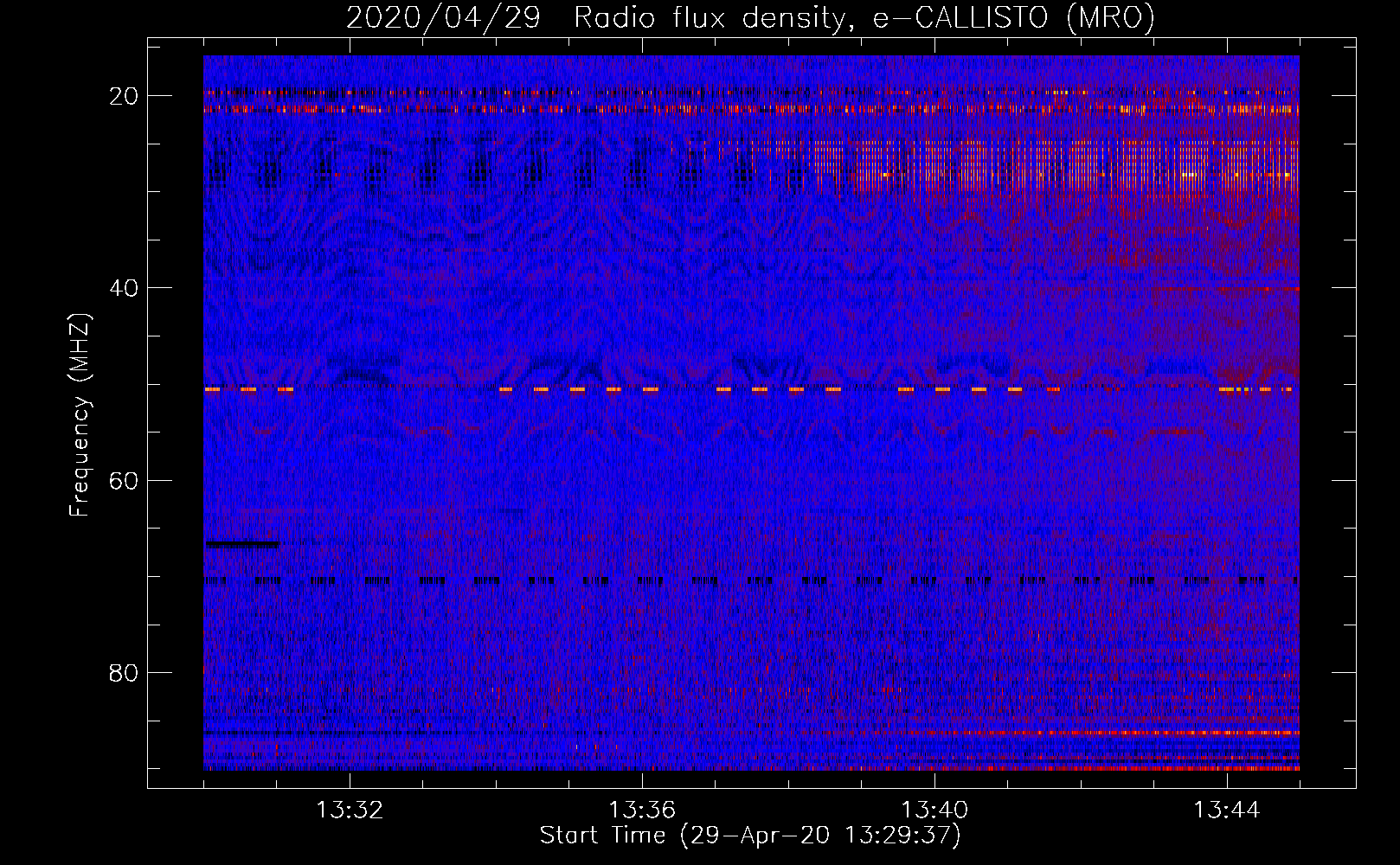Click the 60 frequency tick label
Image resolution: width=1400 pixels, height=865 pixels.
tap(124, 480)
